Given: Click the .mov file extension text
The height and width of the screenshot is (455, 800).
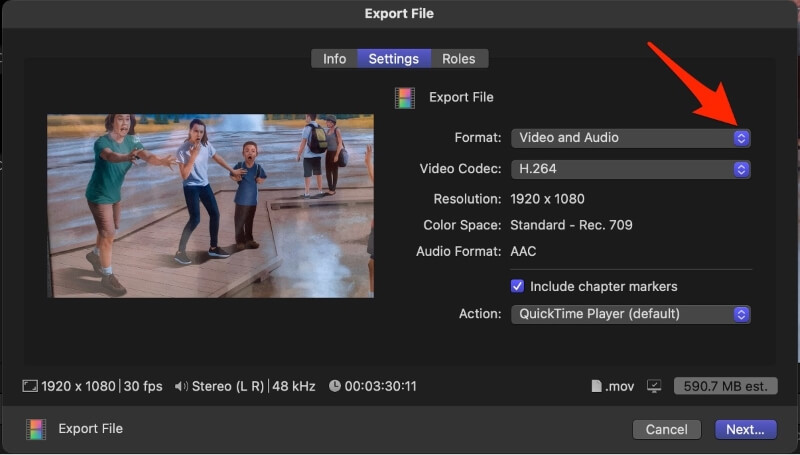Looking at the screenshot, I should (x=620, y=387).
